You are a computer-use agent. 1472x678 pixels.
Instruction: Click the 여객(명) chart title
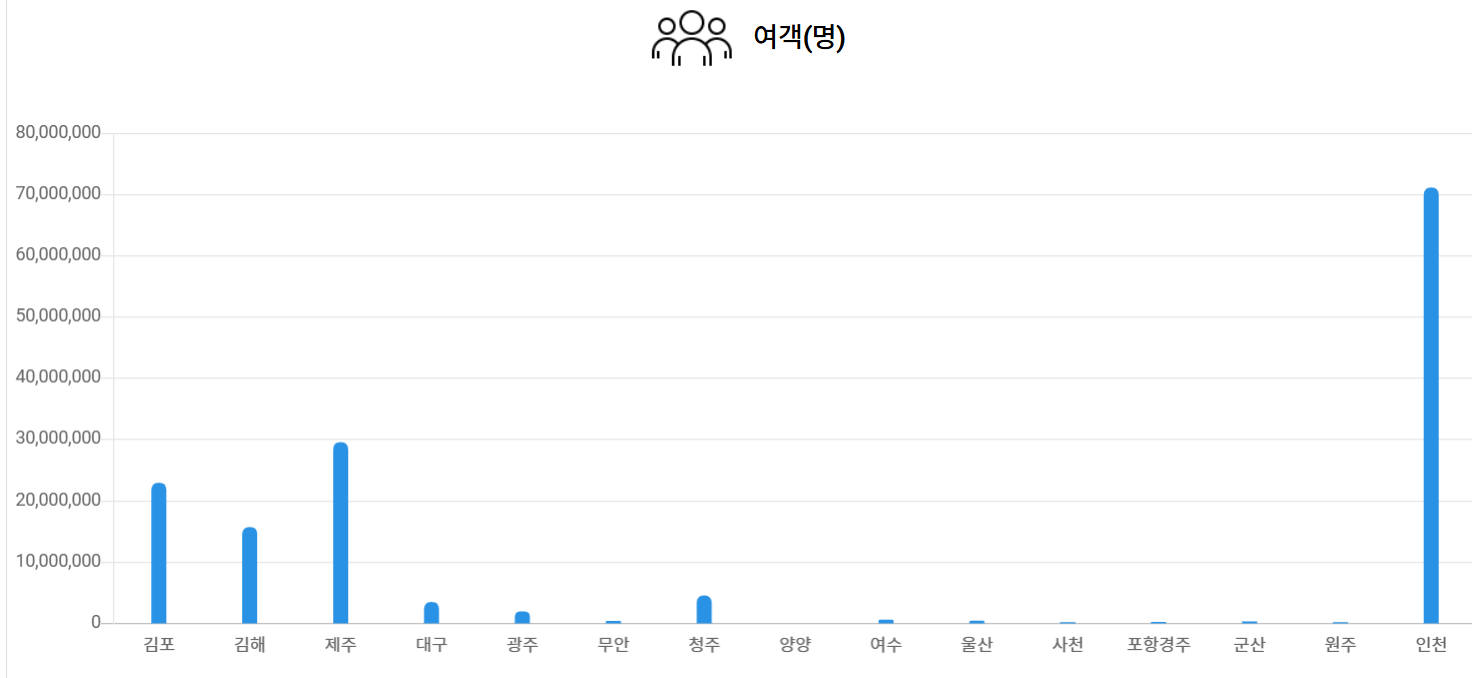799,38
